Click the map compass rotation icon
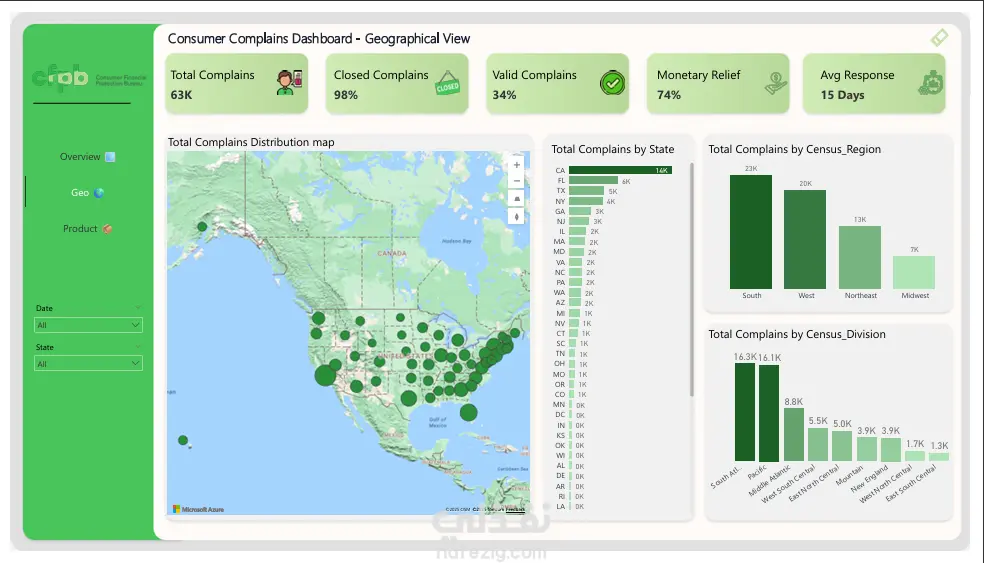 tap(516, 217)
